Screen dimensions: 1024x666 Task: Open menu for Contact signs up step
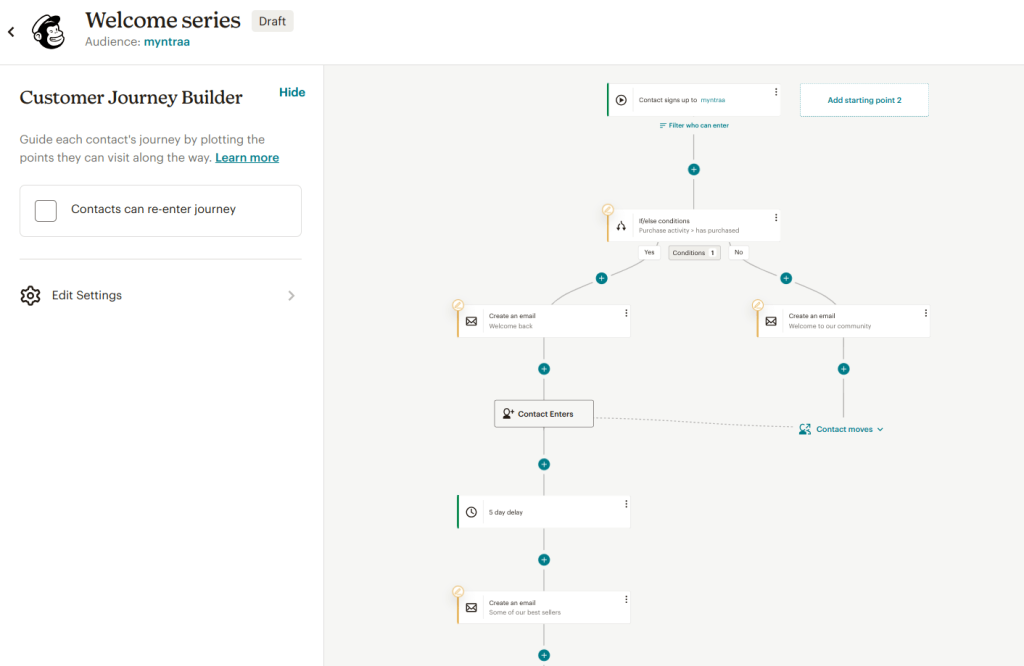776,92
